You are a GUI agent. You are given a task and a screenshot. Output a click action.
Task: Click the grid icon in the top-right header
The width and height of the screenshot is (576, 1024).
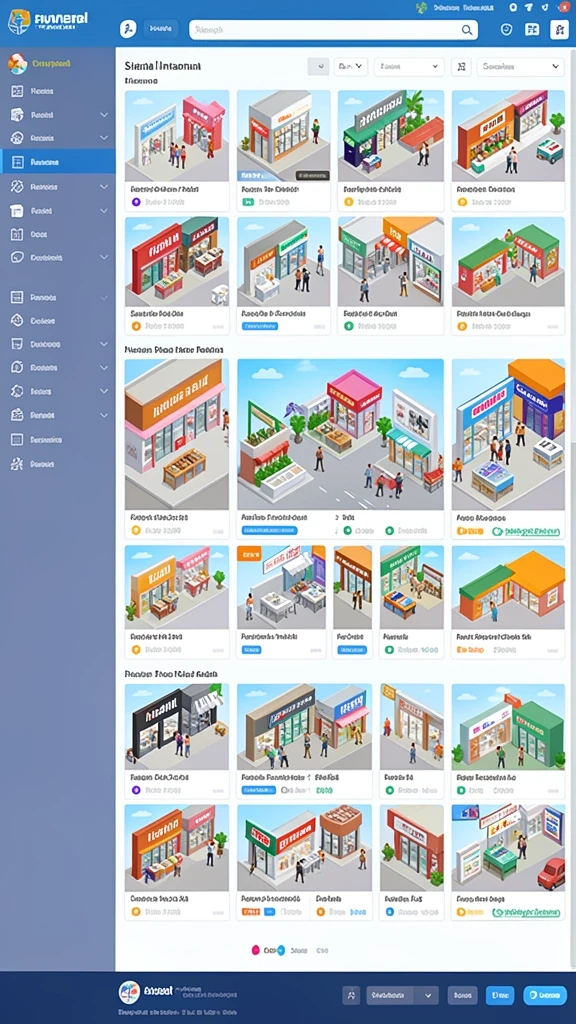click(533, 29)
